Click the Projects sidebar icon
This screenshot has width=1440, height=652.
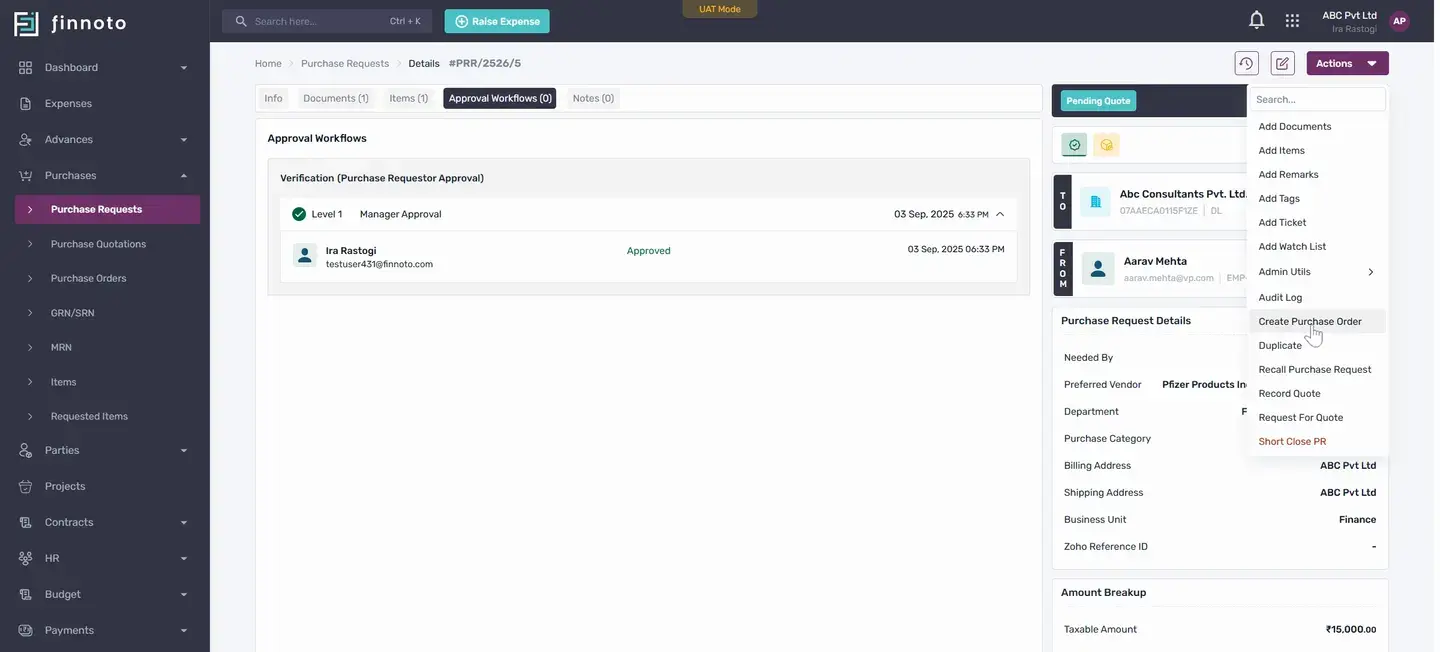pos(26,486)
